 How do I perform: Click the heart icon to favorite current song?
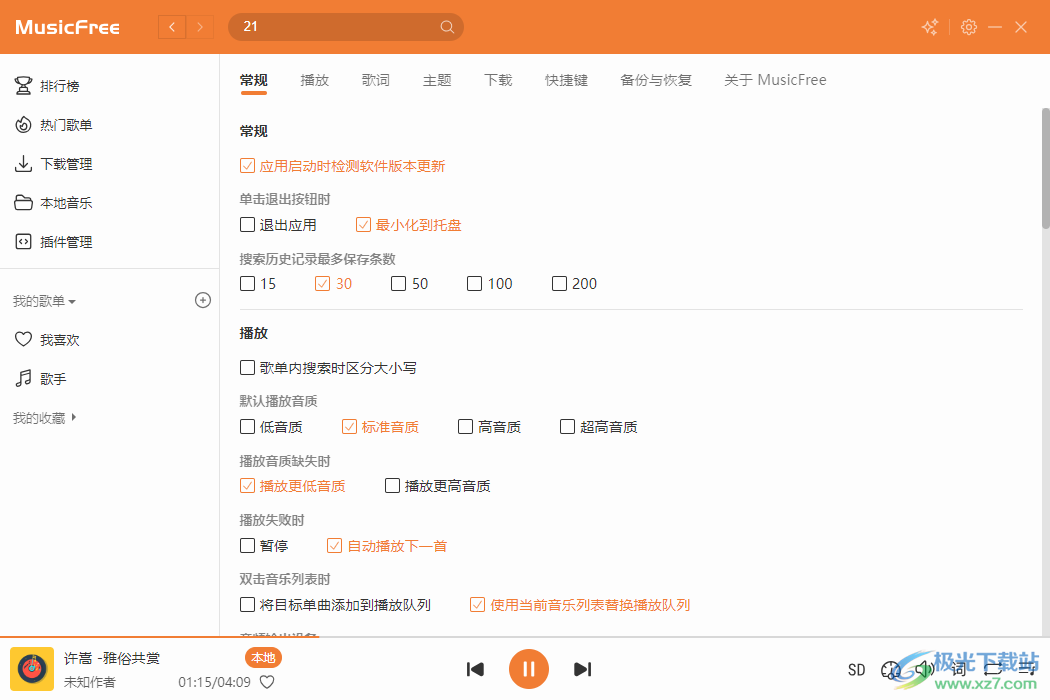267,682
